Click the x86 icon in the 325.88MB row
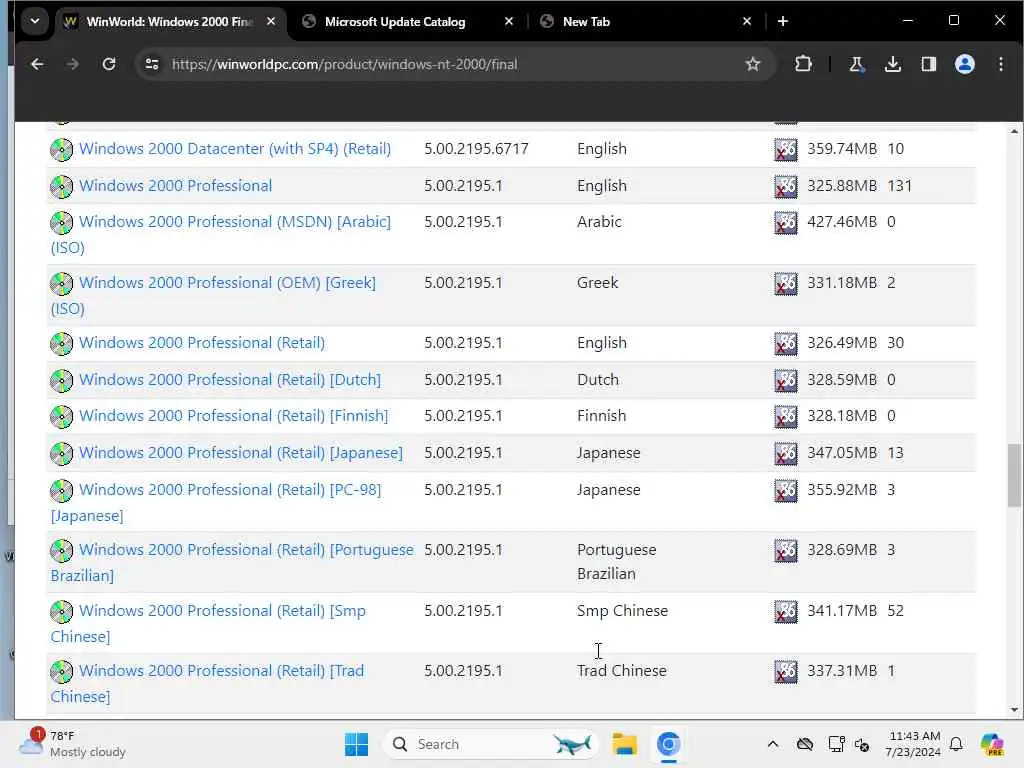Image resolution: width=1024 pixels, height=768 pixels. pyautogui.click(x=786, y=186)
